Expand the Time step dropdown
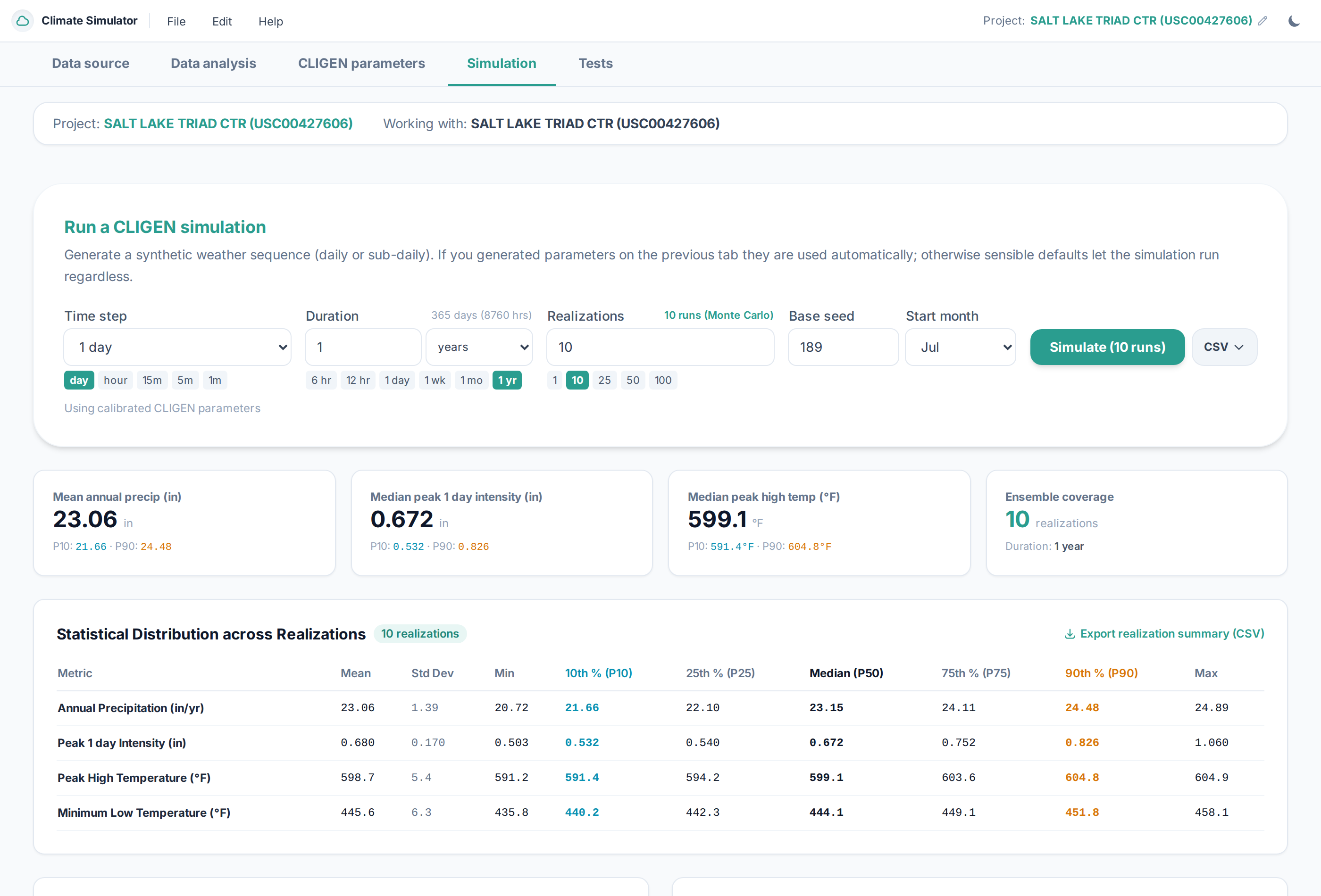This screenshot has width=1321, height=896. click(177, 347)
